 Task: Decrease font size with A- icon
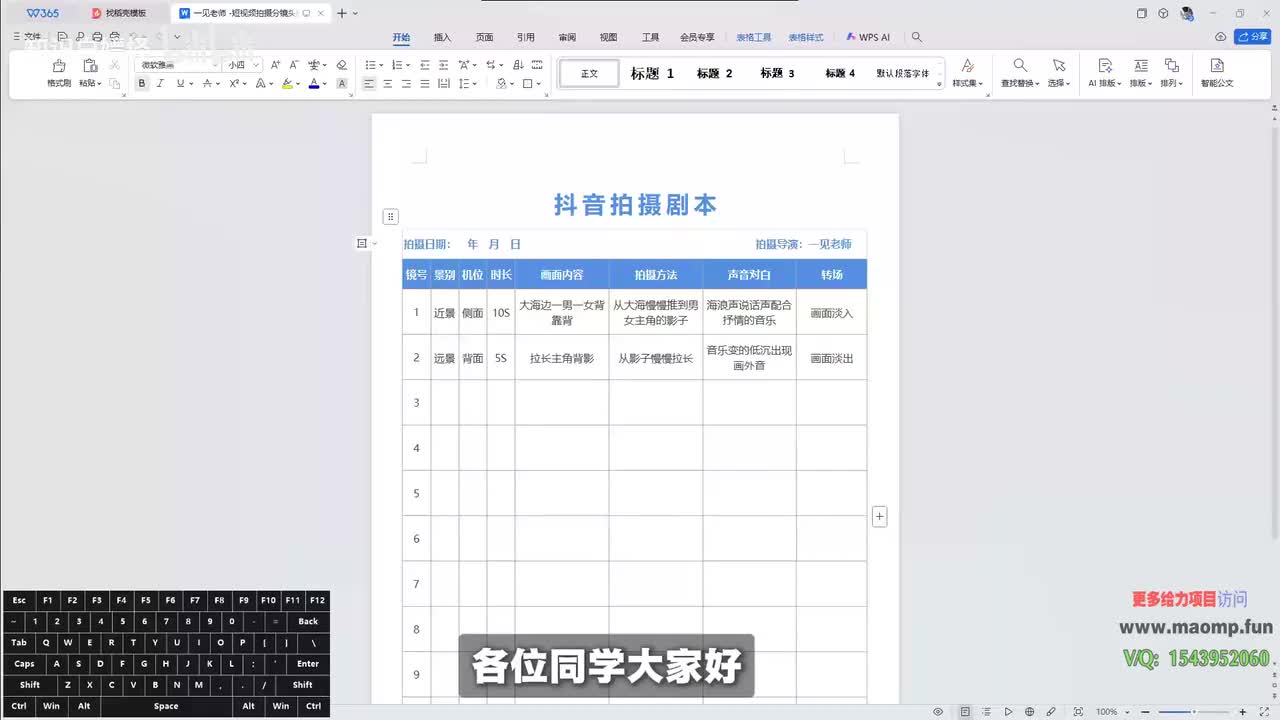(294, 65)
